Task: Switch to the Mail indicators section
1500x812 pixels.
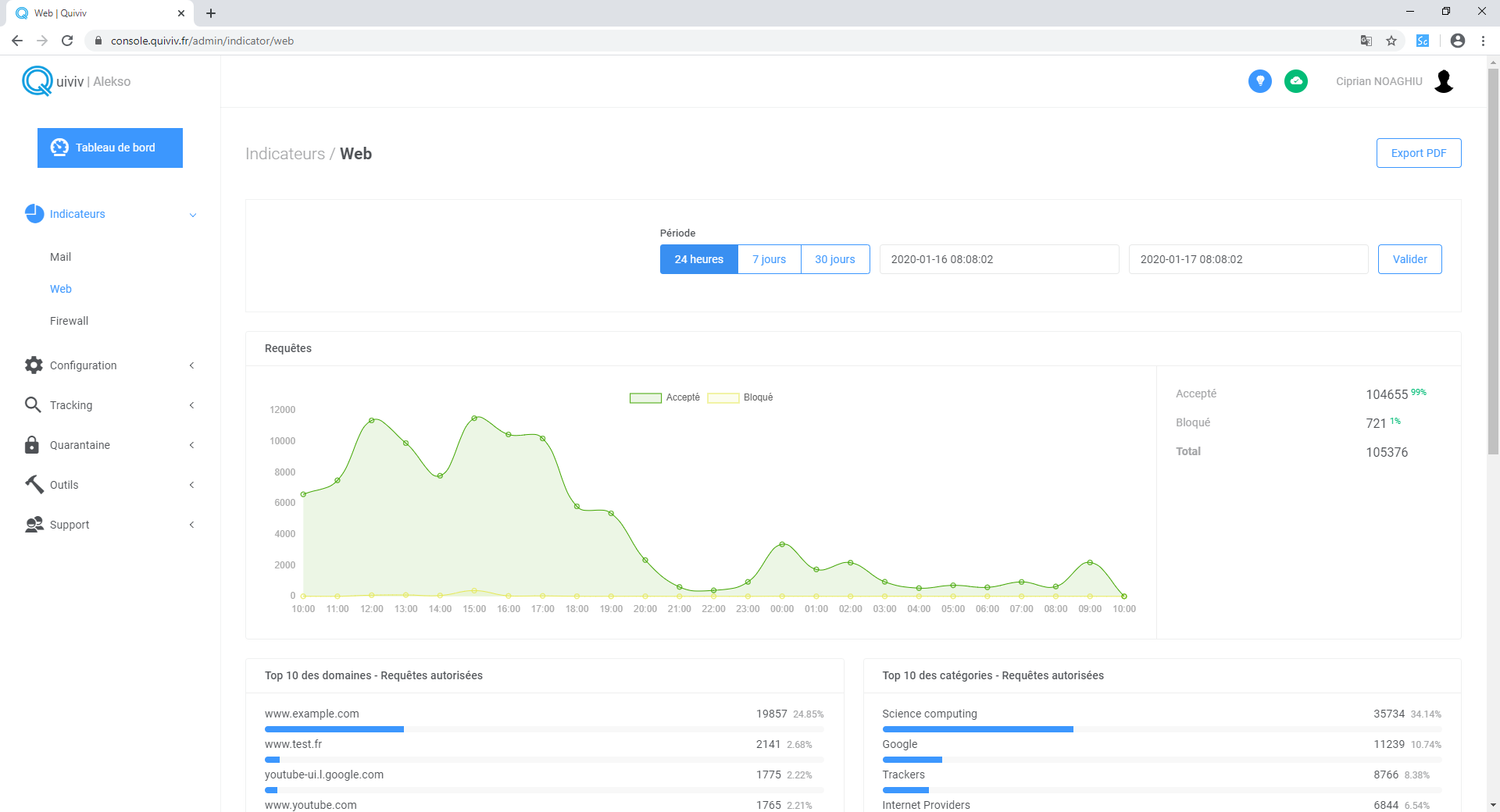Action: pyautogui.click(x=60, y=256)
